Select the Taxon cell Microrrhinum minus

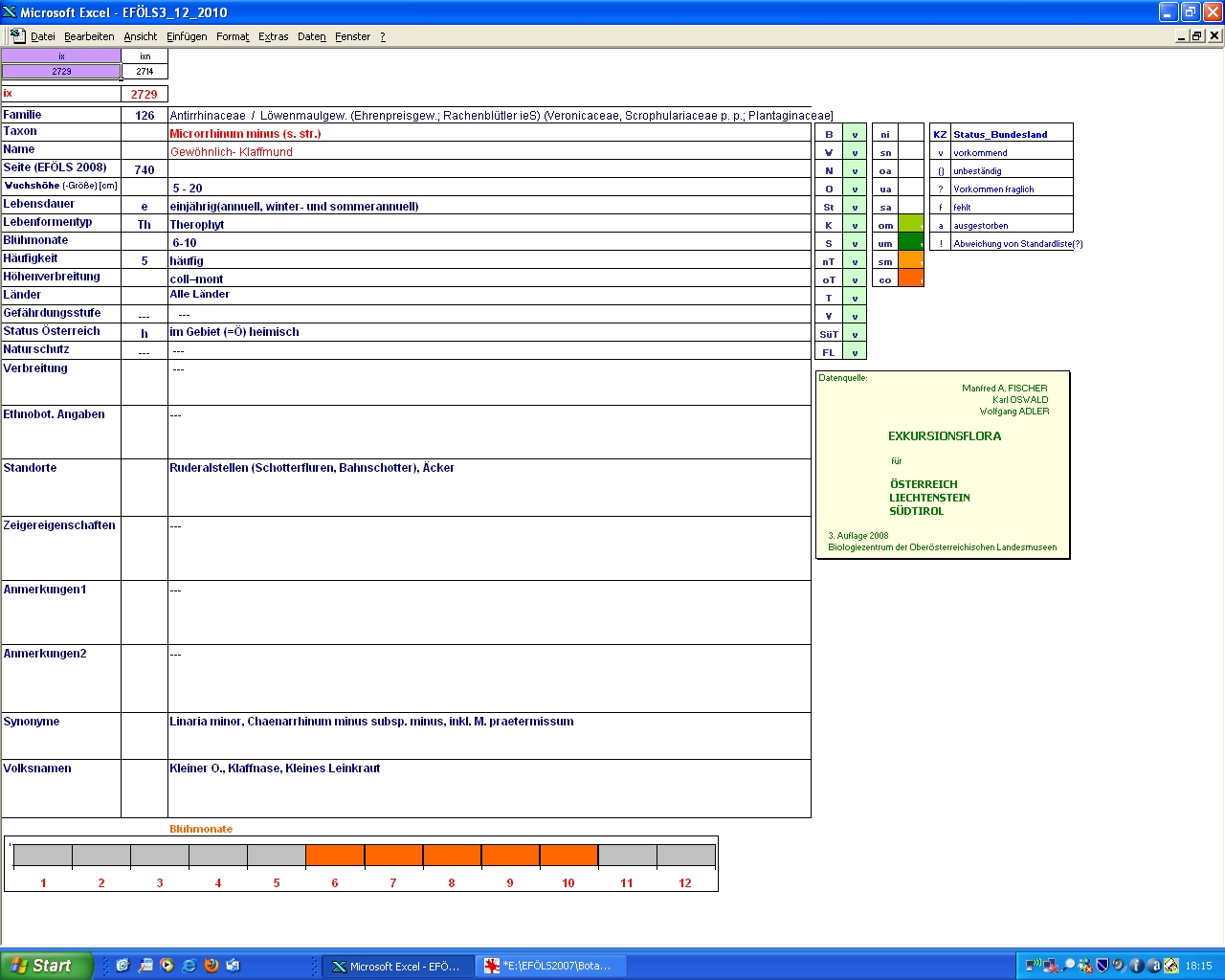[x=489, y=133]
